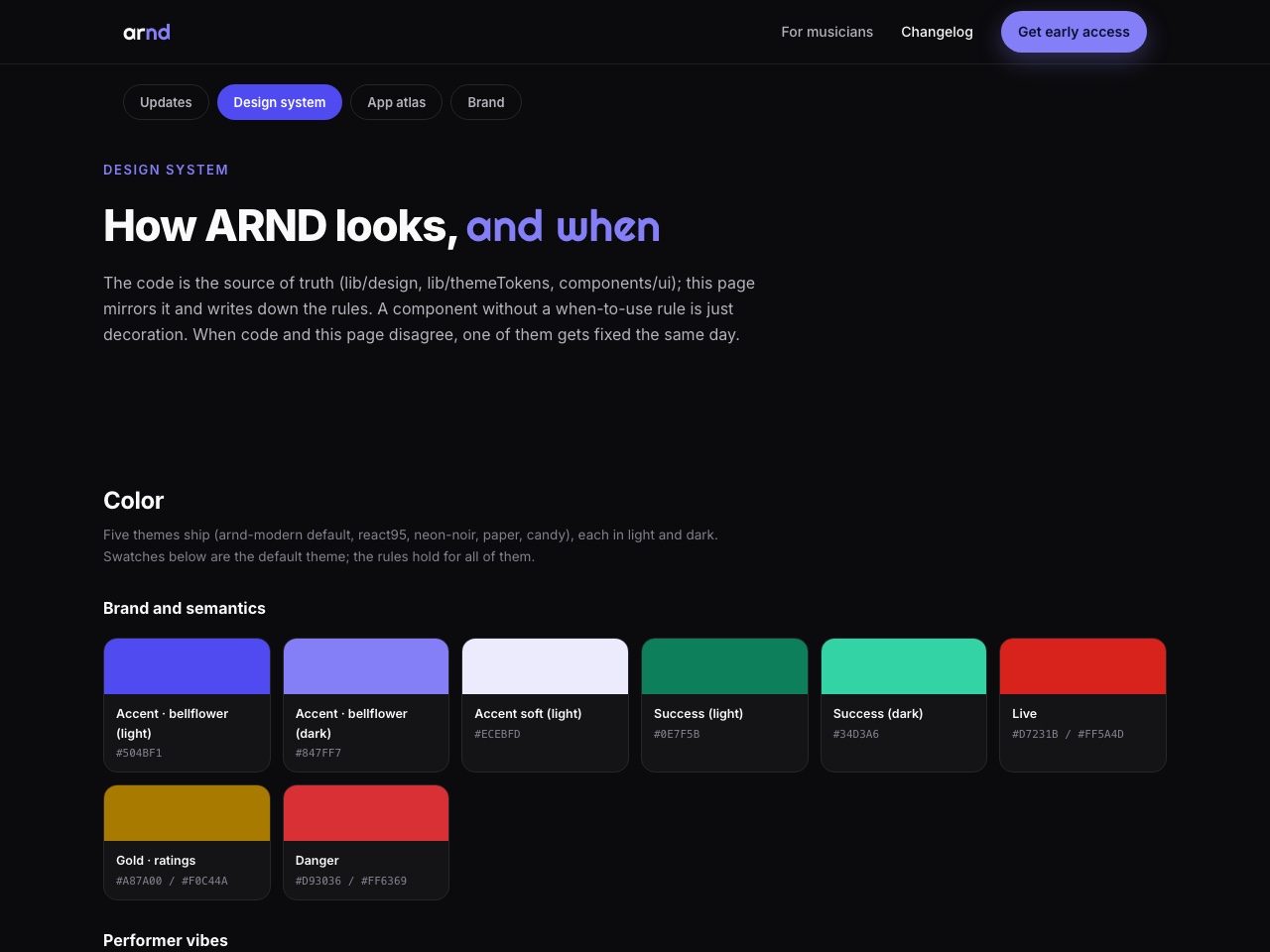Click the Performer vibes subheading
The image size is (1270, 952).
(166, 940)
